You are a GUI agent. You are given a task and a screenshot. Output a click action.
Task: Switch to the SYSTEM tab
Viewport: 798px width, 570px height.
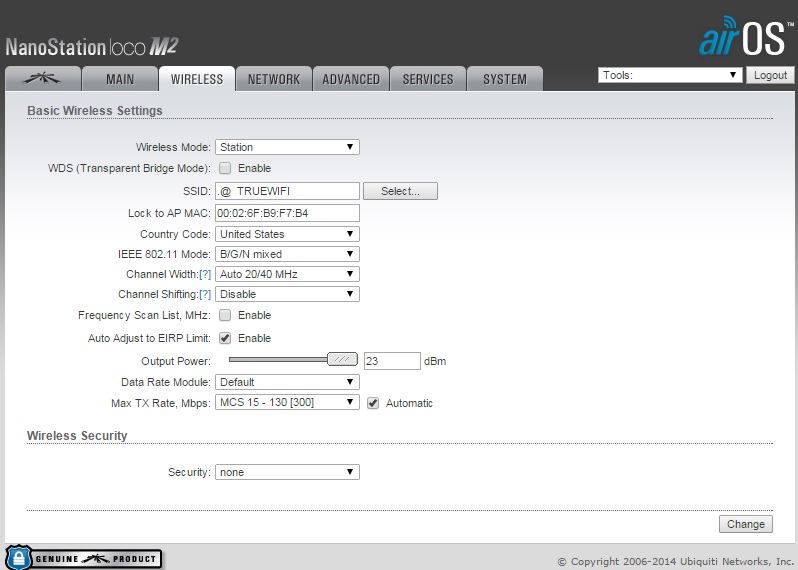pyautogui.click(x=505, y=79)
